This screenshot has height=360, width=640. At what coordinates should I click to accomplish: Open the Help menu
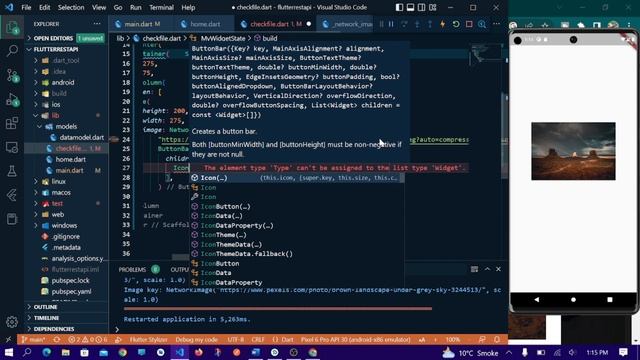click(188, 7)
